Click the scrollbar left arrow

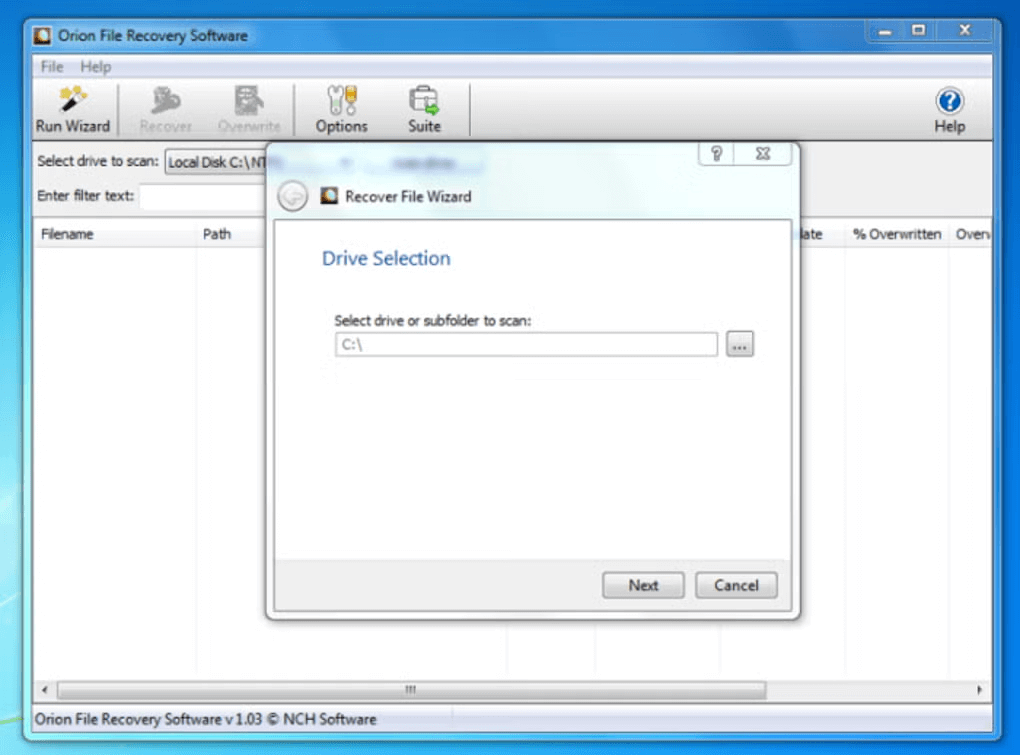44,689
